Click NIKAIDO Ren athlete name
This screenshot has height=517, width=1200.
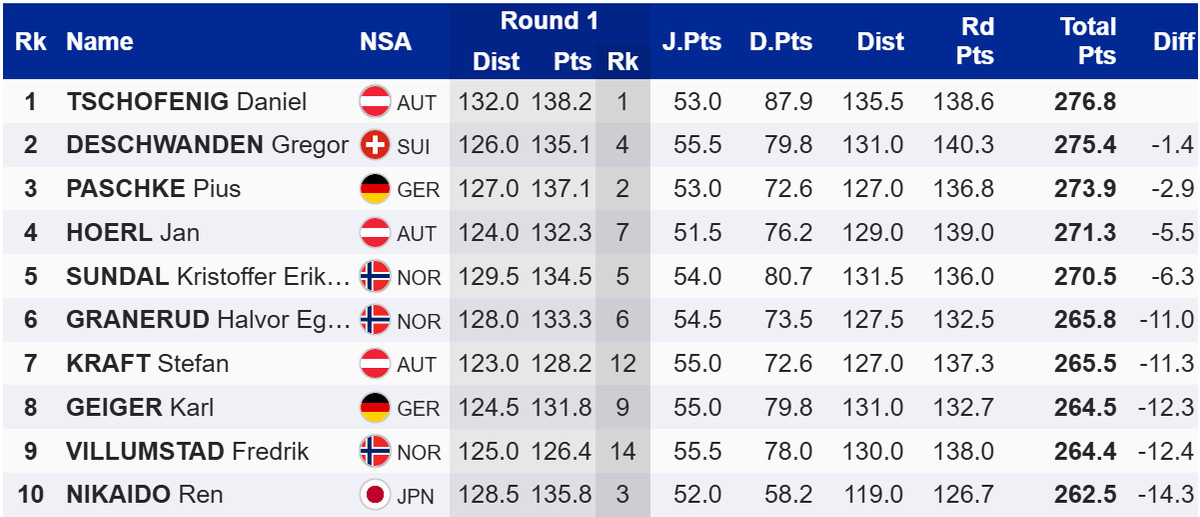click(144, 495)
